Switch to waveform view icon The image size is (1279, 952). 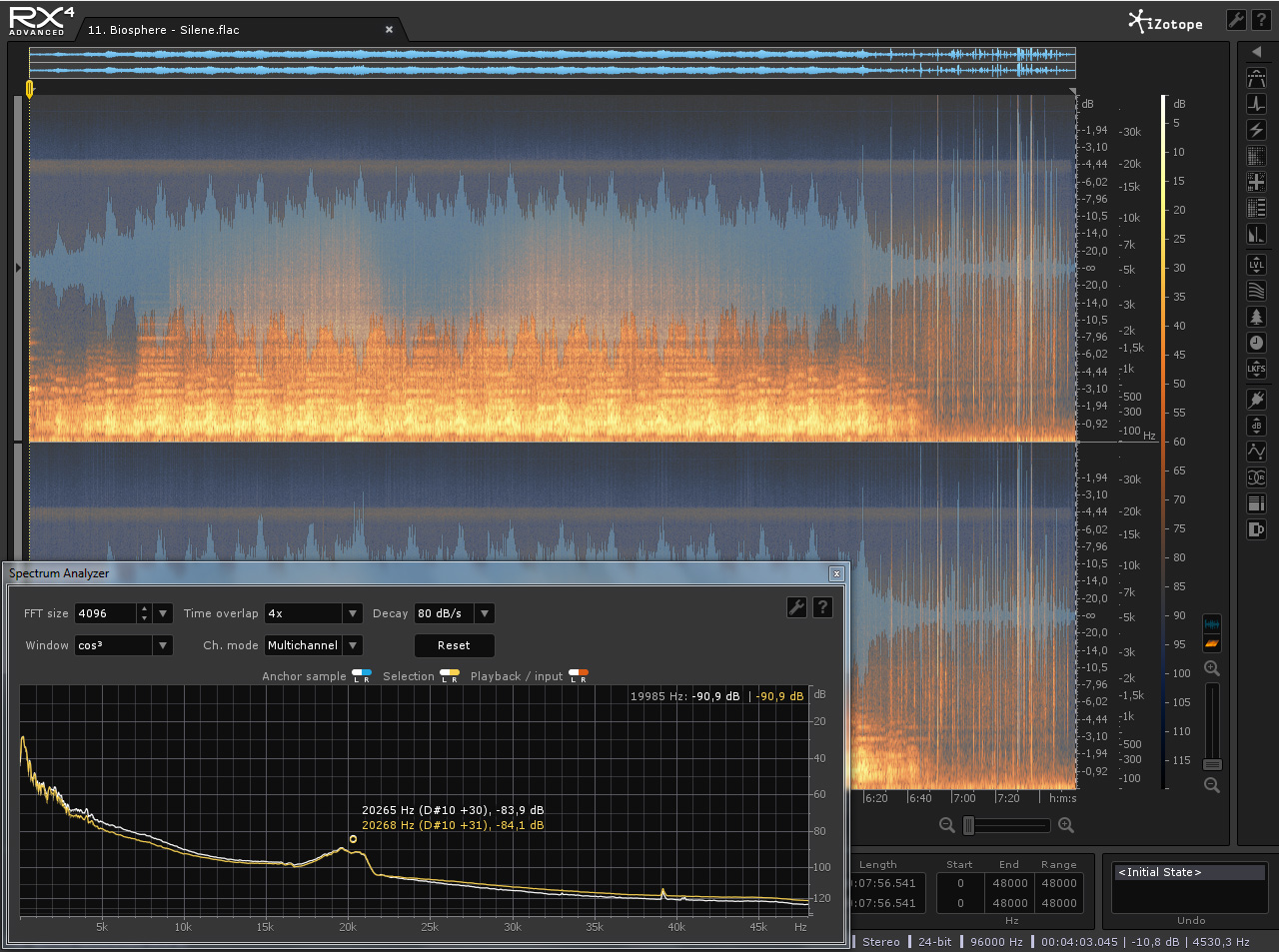1212,624
